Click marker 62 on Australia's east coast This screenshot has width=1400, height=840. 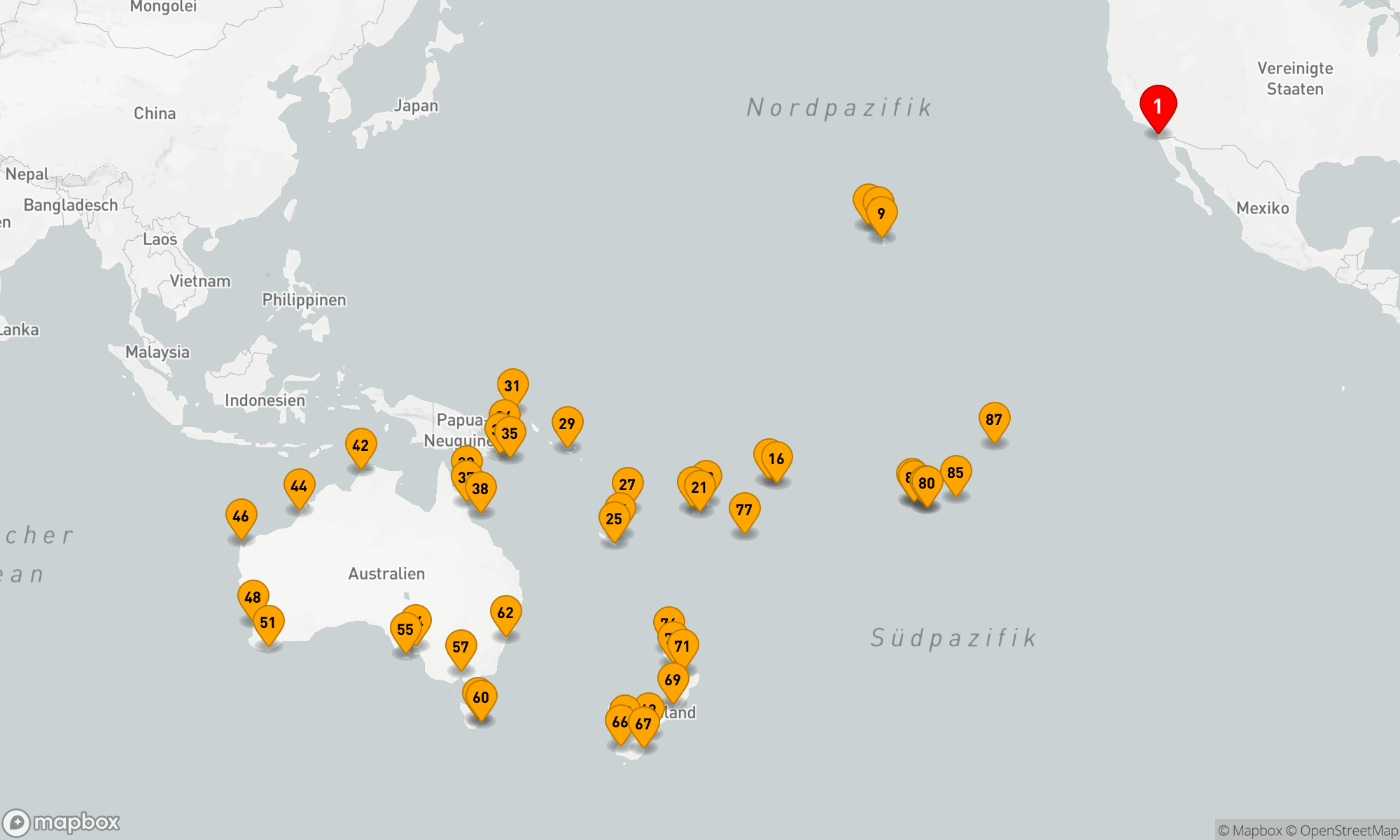coord(505,613)
